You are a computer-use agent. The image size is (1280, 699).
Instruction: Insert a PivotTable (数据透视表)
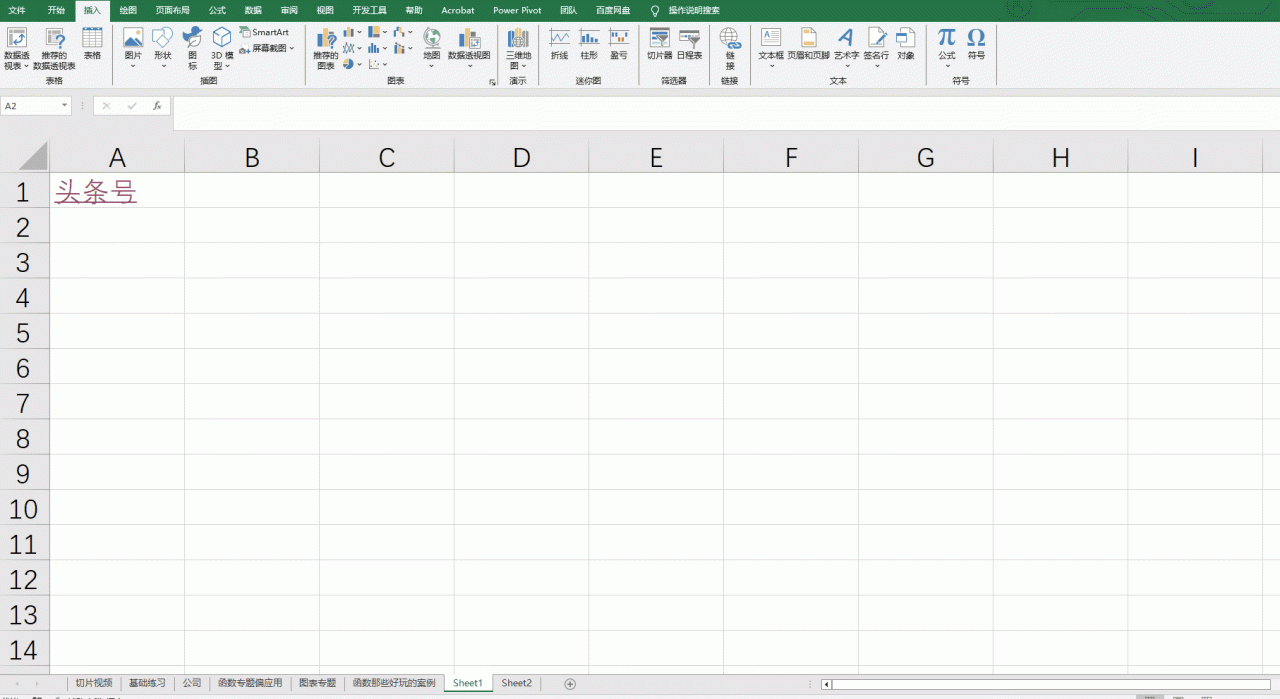pyautogui.click(x=17, y=48)
